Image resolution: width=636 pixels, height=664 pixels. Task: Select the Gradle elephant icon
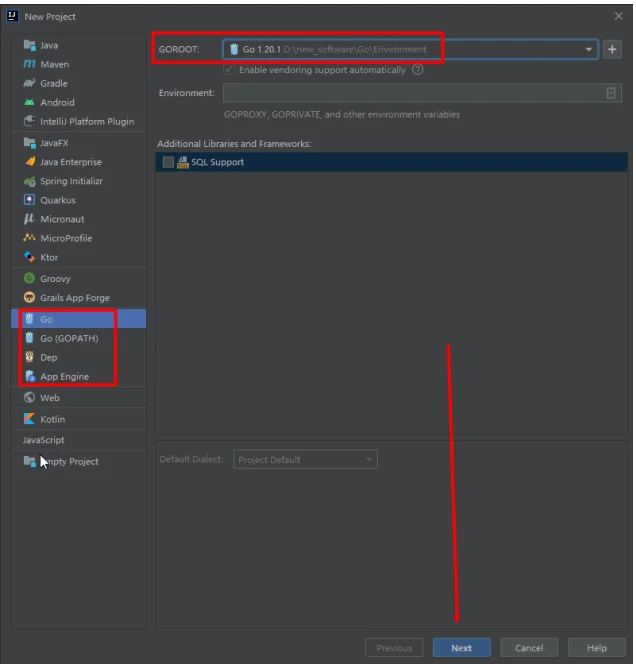point(30,83)
